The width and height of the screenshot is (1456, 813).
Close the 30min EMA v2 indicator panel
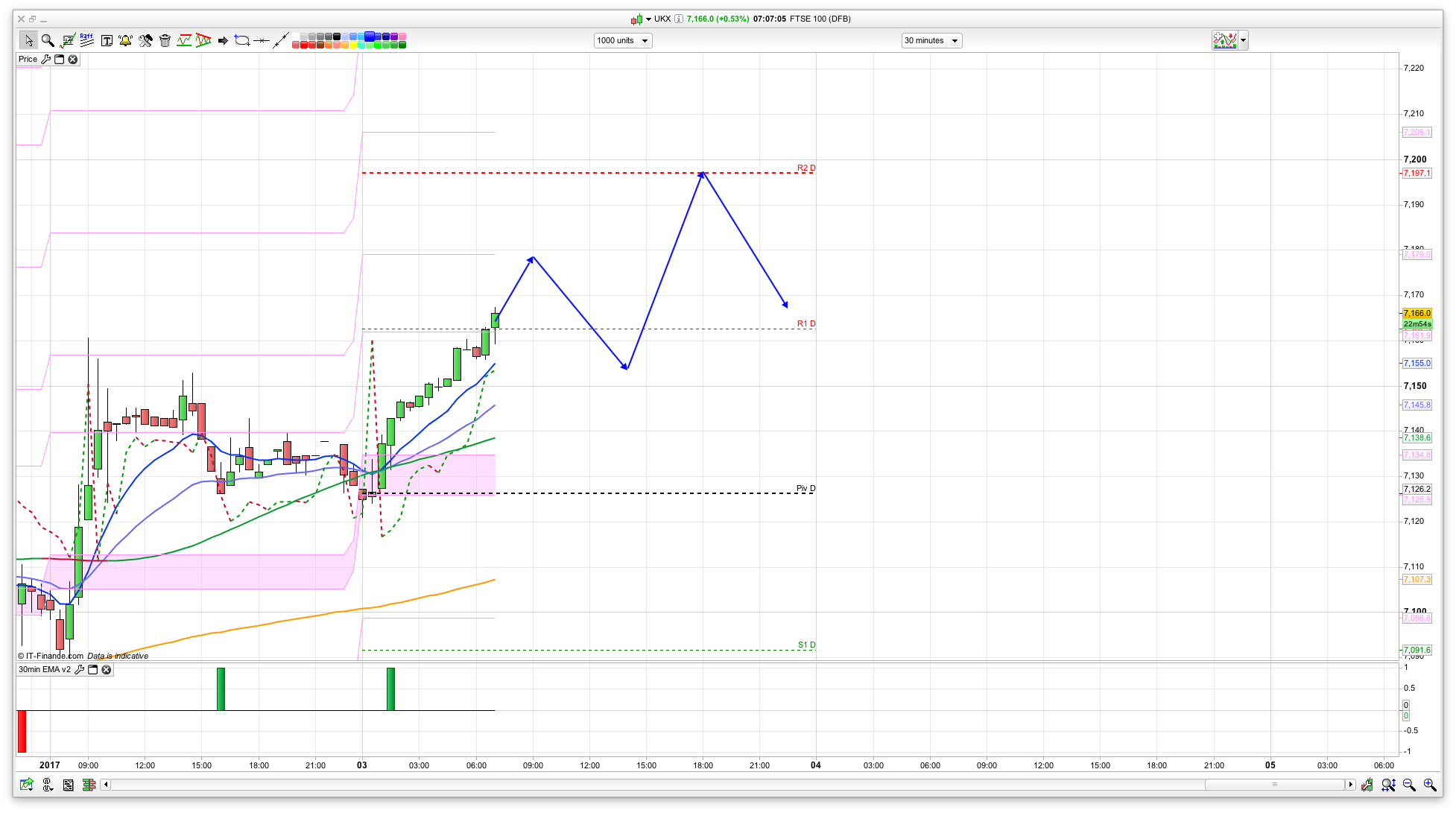pyautogui.click(x=107, y=670)
